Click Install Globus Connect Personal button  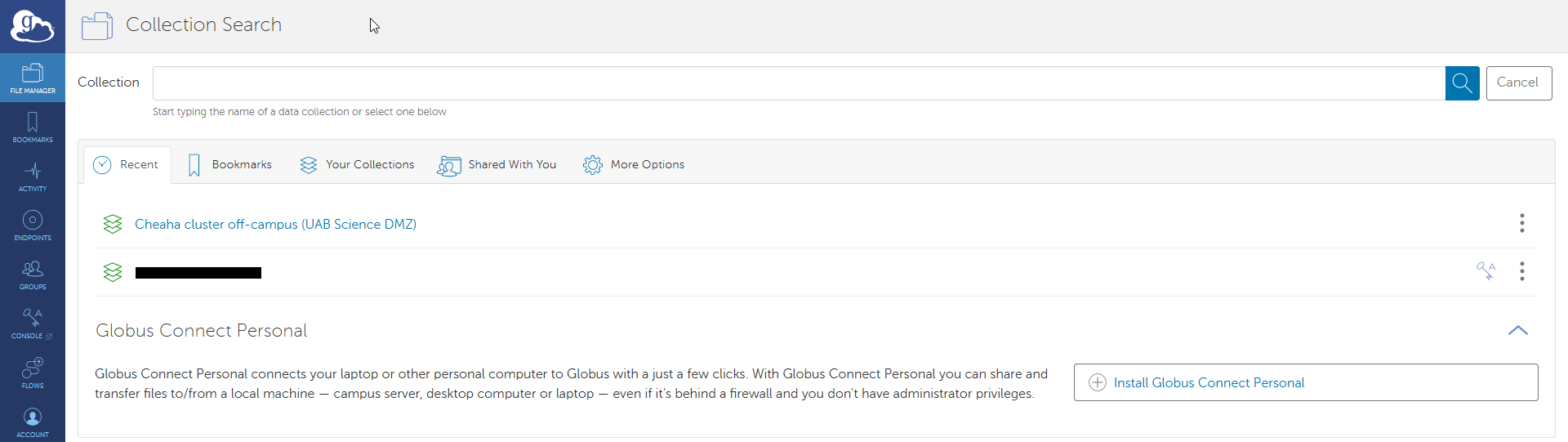point(1305,382)
